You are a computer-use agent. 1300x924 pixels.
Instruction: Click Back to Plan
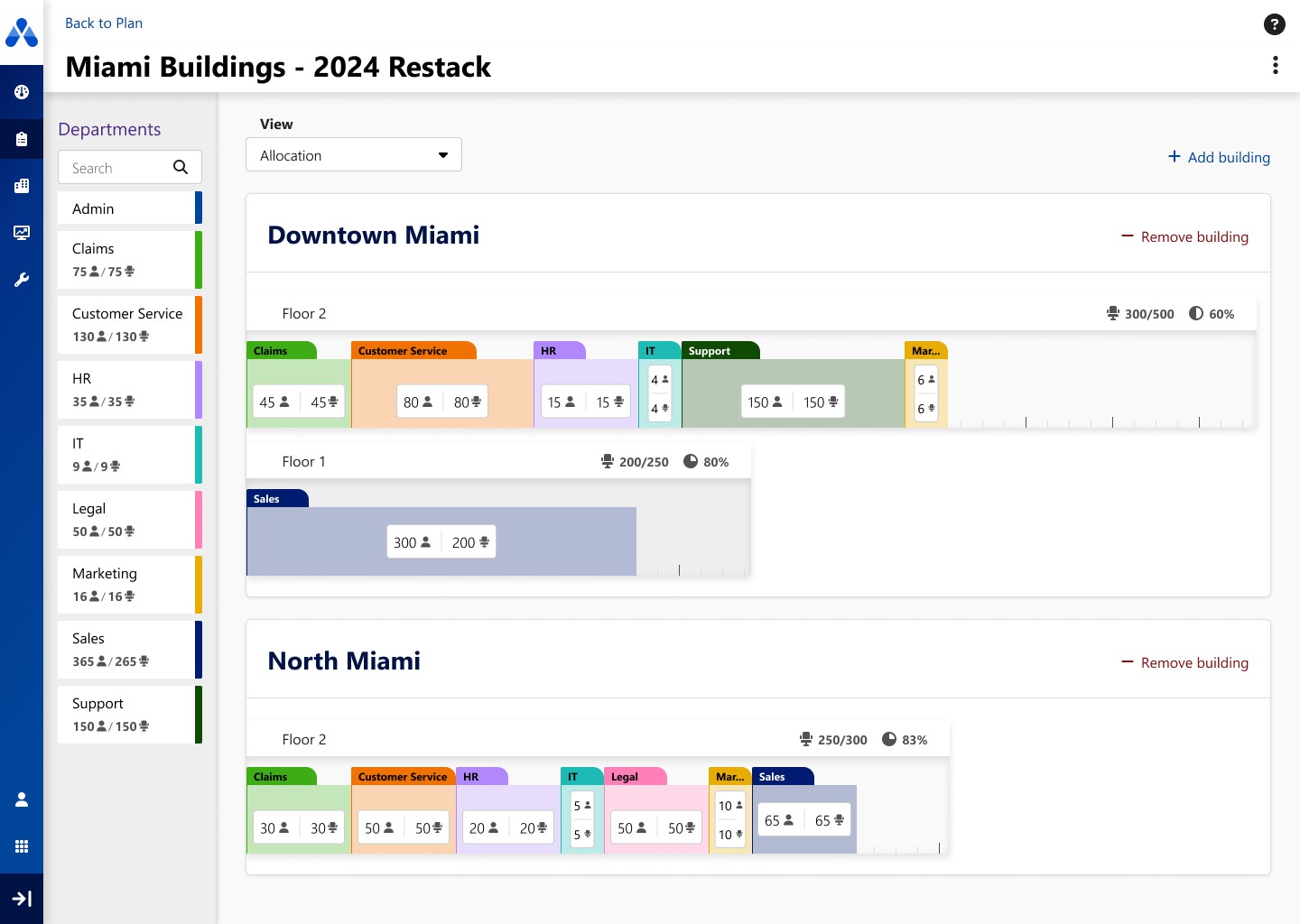tap(103, 23)
